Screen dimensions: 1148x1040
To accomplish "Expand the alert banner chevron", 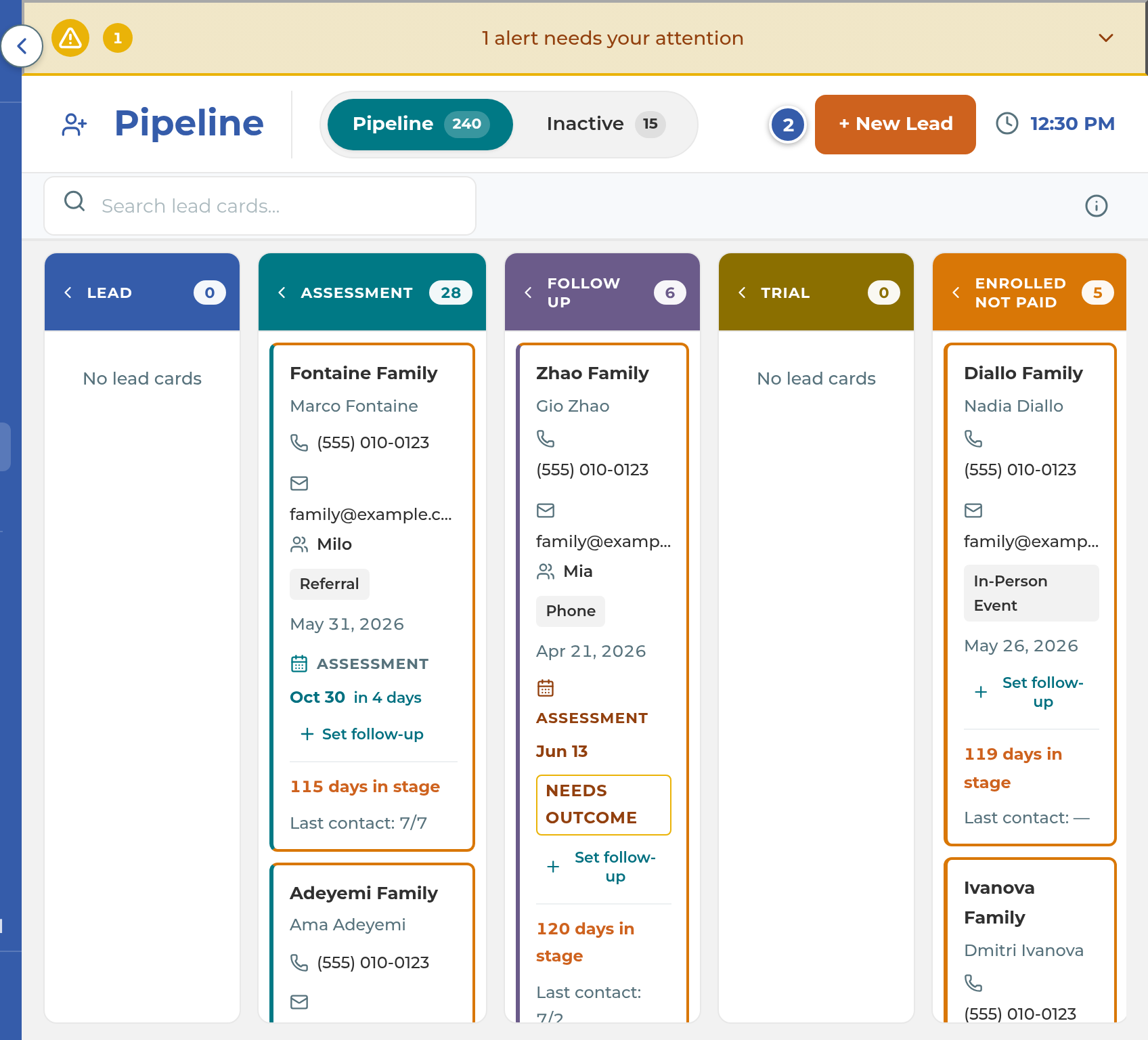I will (x=1106, y=38).
